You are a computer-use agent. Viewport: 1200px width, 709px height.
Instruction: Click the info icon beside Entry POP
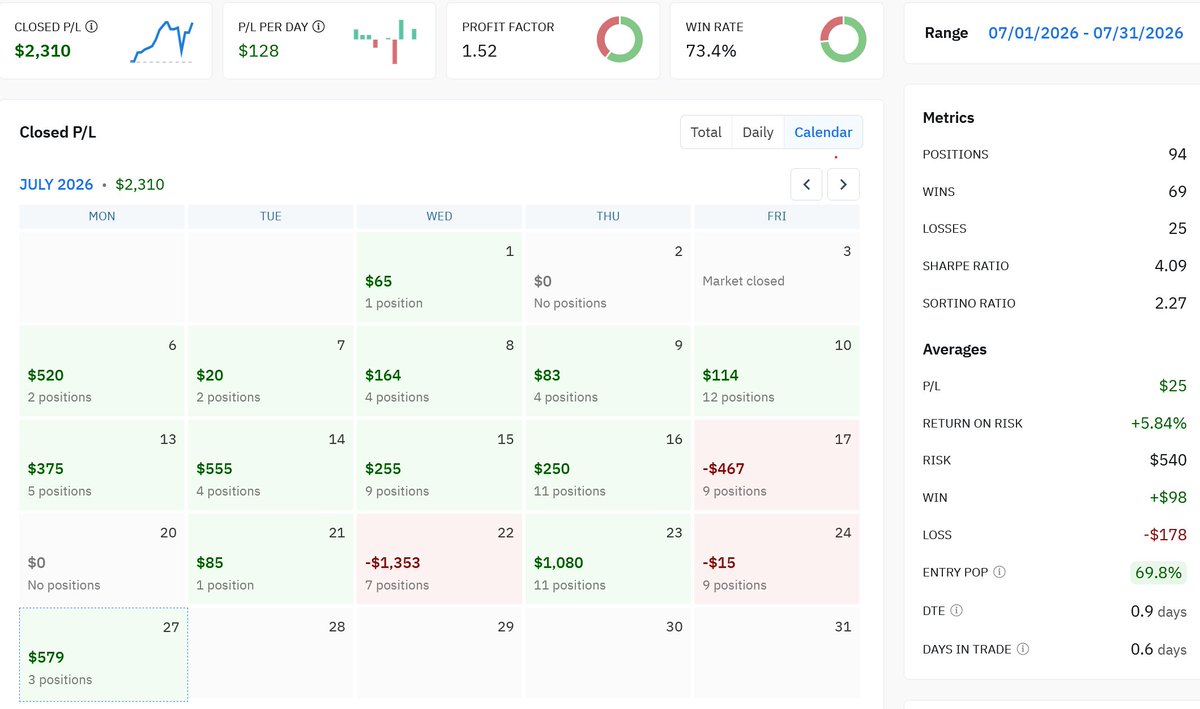coord(1000,573)
